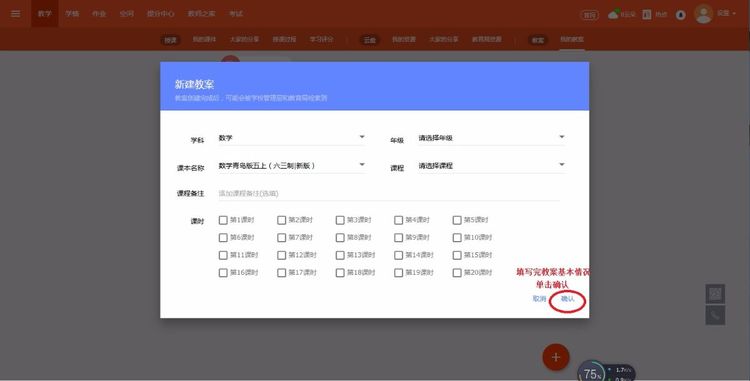Click the user avatar picture
750x381 pixels.
[704, 14]
